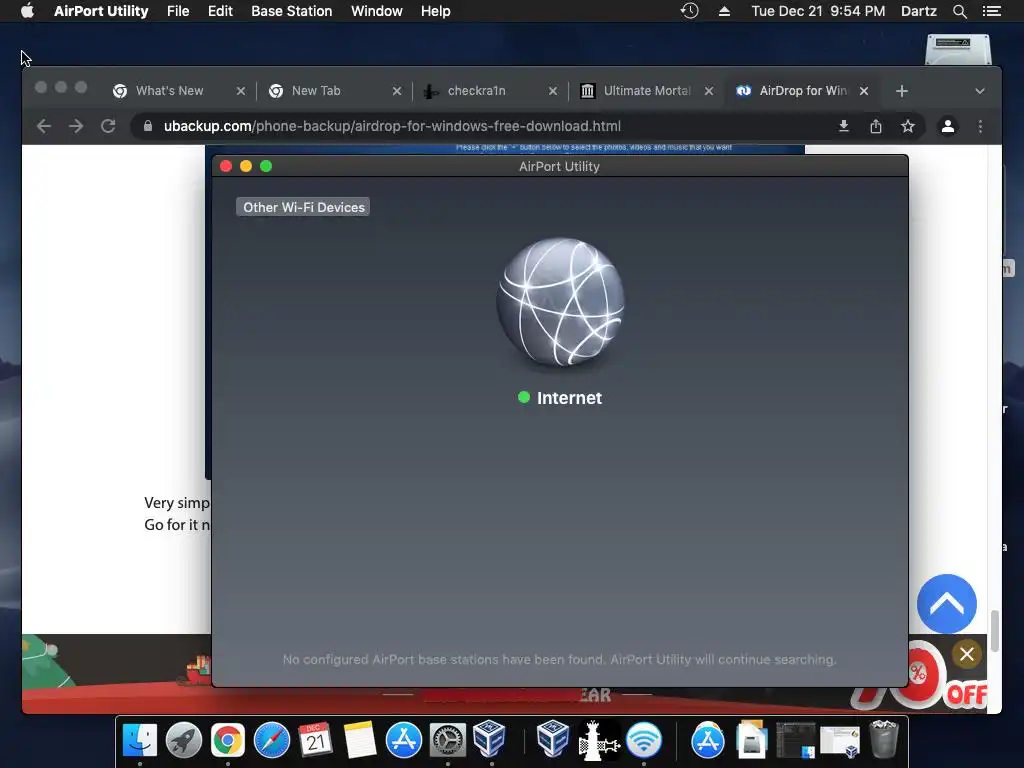Open Apple menu

click(27, 11)
